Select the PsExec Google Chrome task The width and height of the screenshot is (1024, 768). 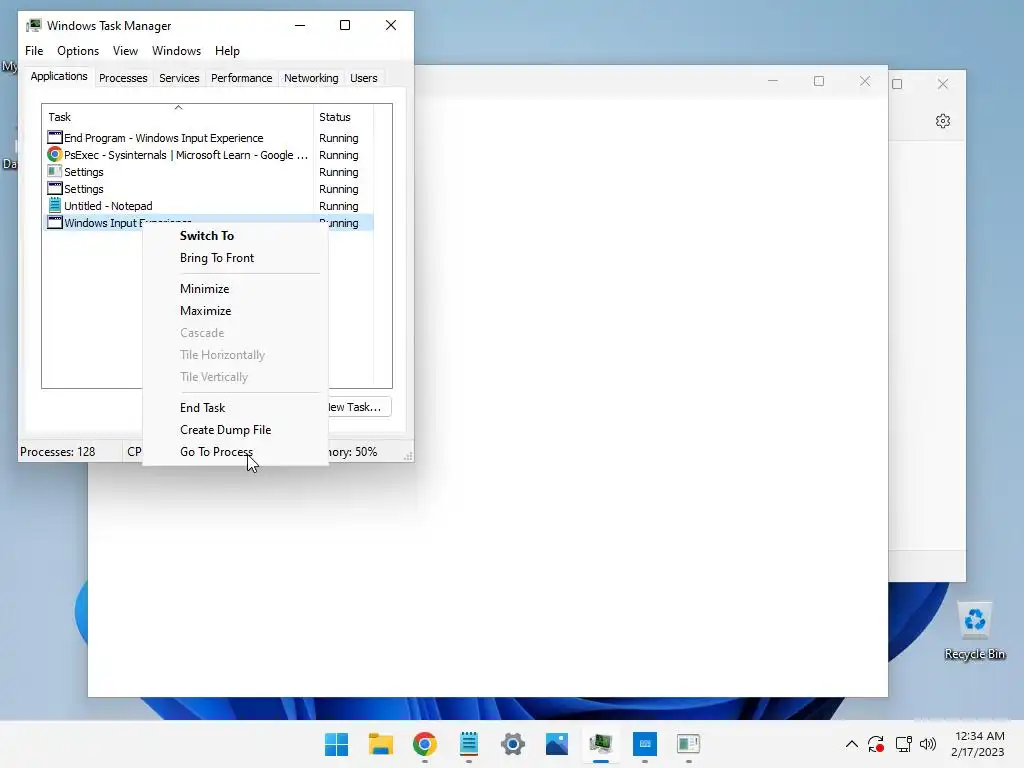[208, 155]
